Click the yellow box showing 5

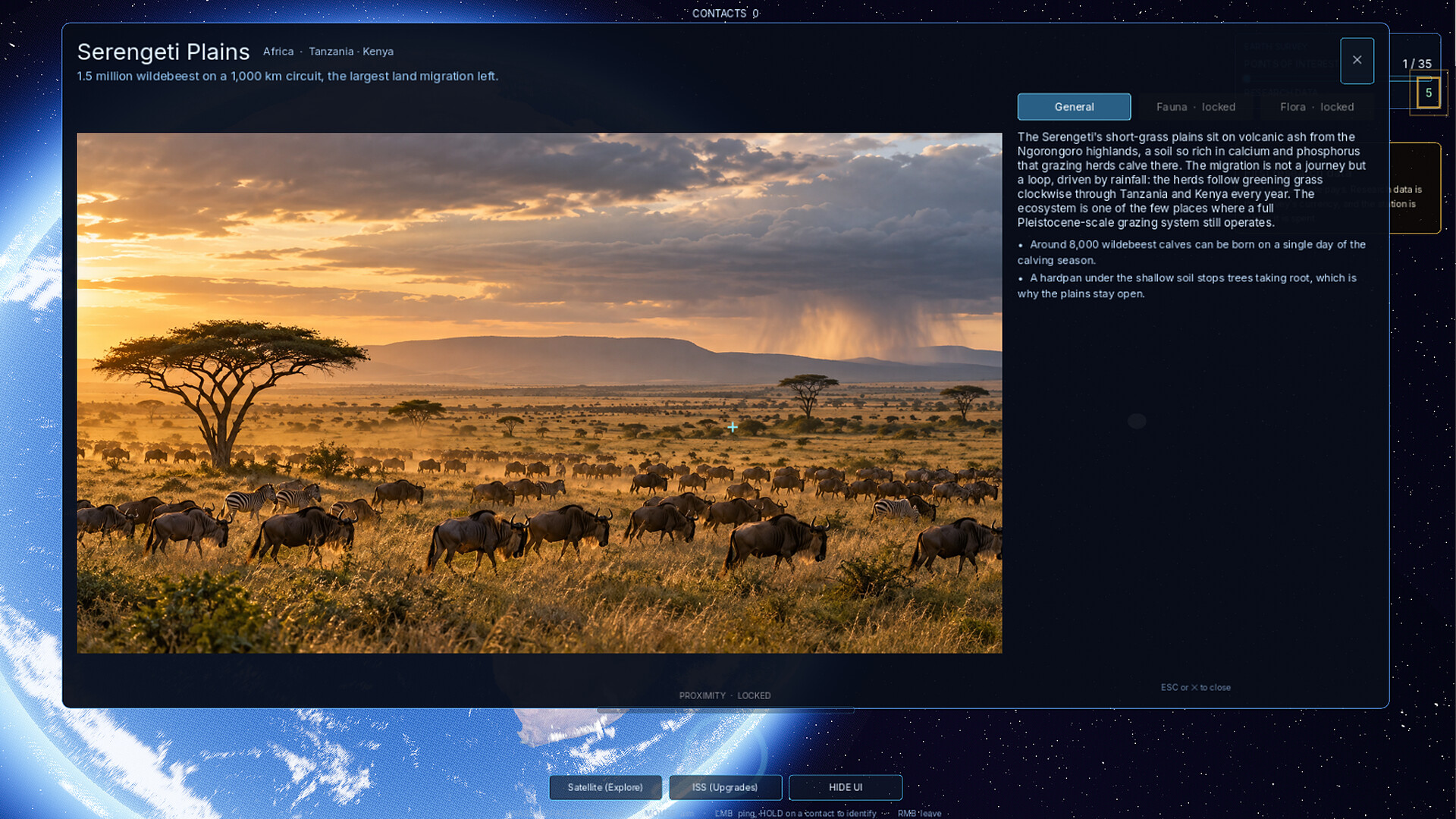(x=1428, y=93)
